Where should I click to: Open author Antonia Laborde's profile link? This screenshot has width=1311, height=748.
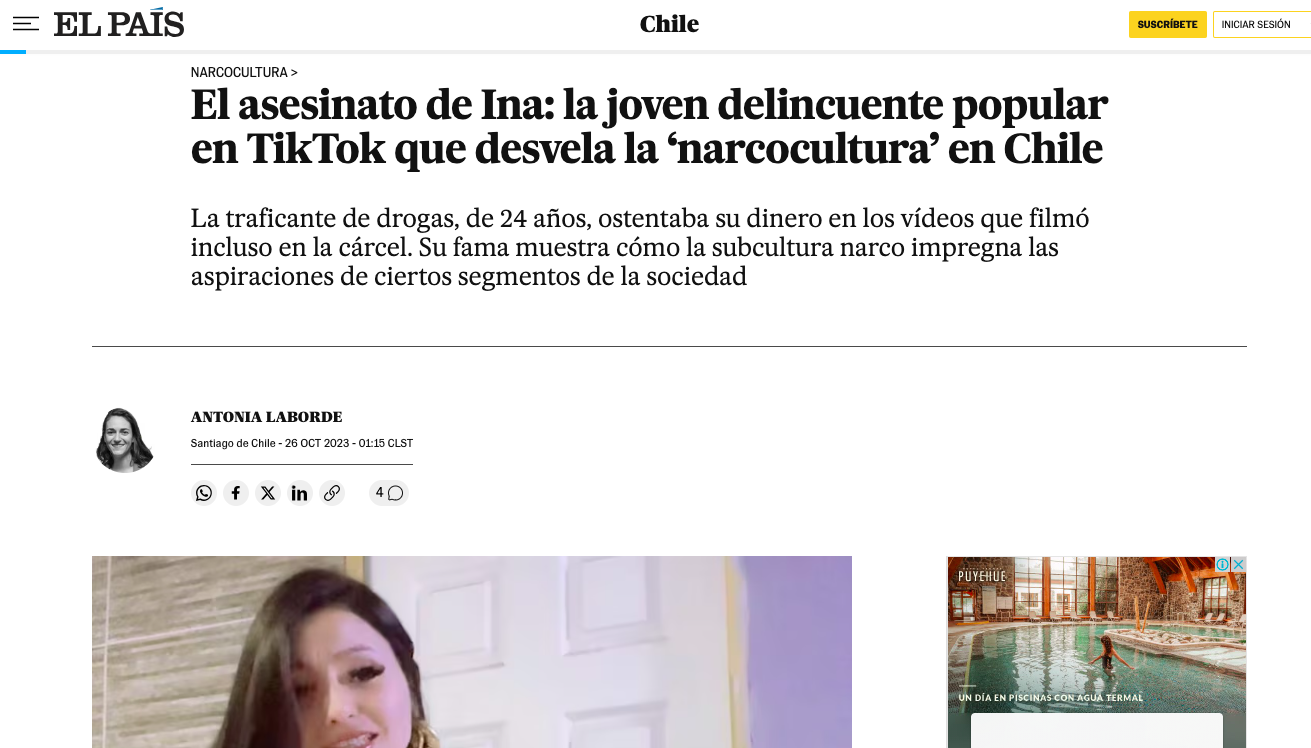267,417
